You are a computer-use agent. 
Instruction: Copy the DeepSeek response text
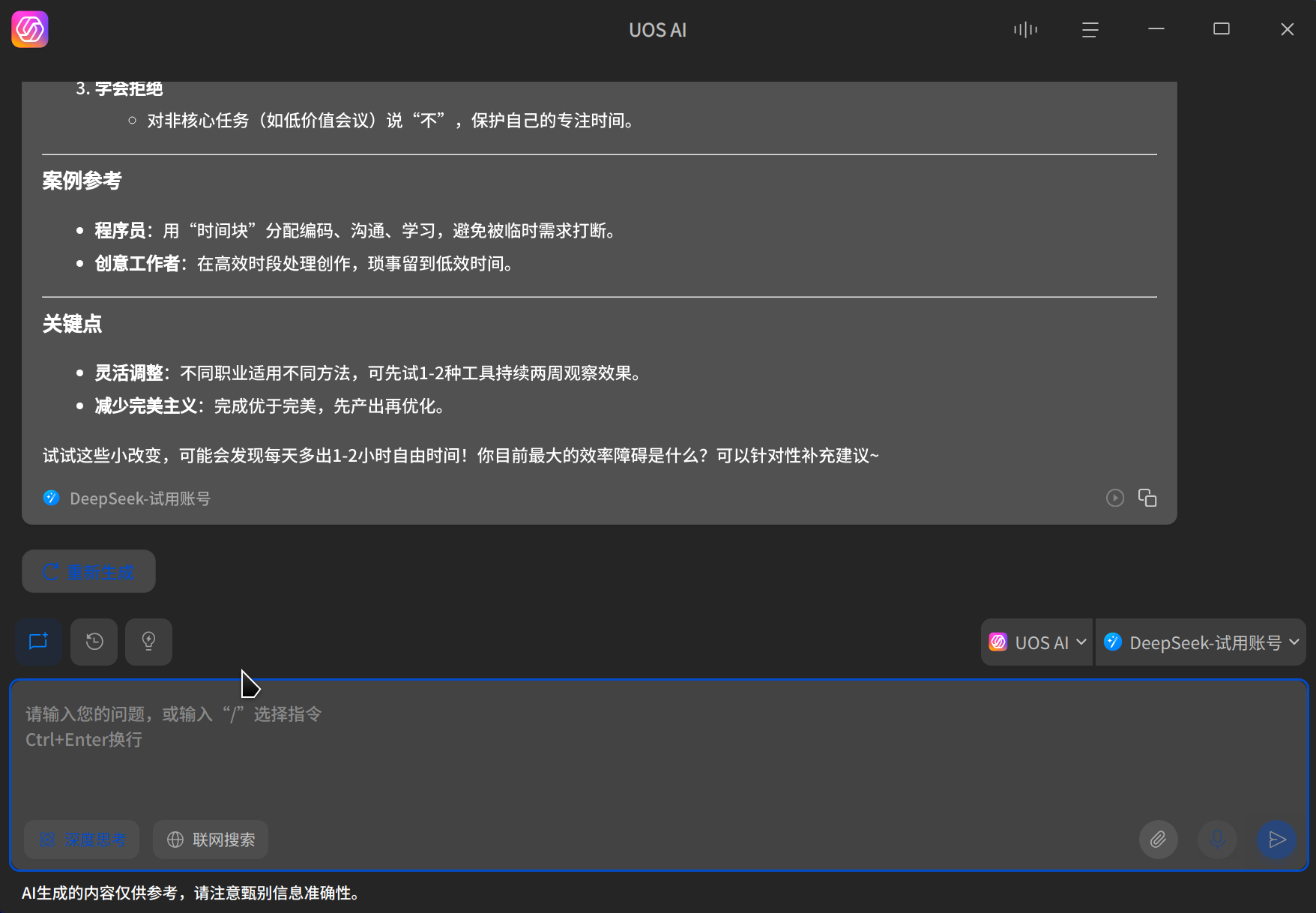pos(1147,498)
